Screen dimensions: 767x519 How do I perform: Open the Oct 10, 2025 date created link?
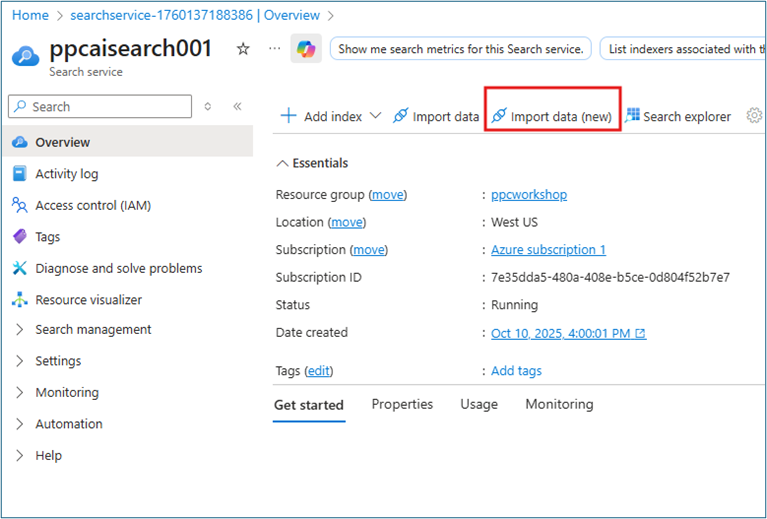coord(561,334)
